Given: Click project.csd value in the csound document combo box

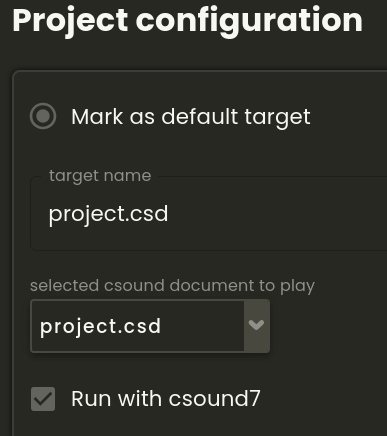Looking at the screenshot, I should coord(100,327).
